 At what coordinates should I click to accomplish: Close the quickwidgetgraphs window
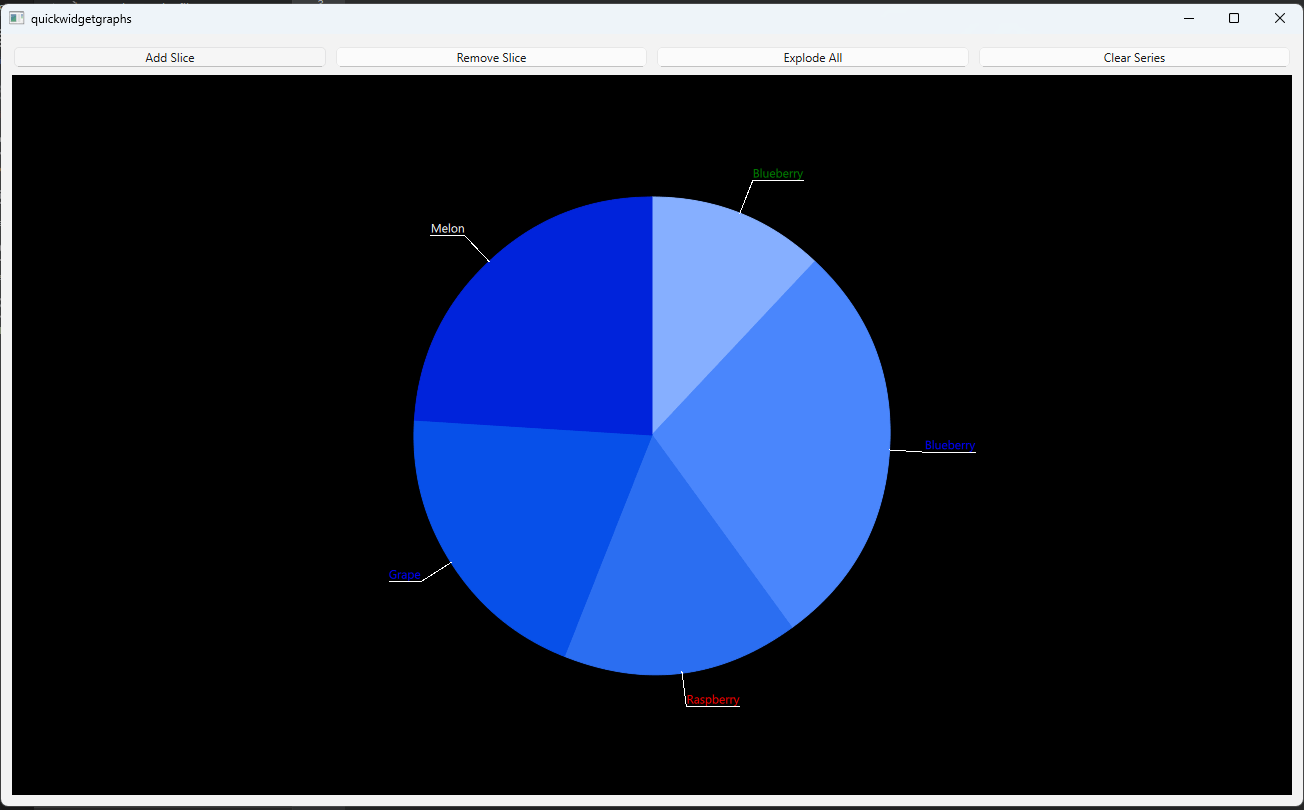pos(1279,18)
